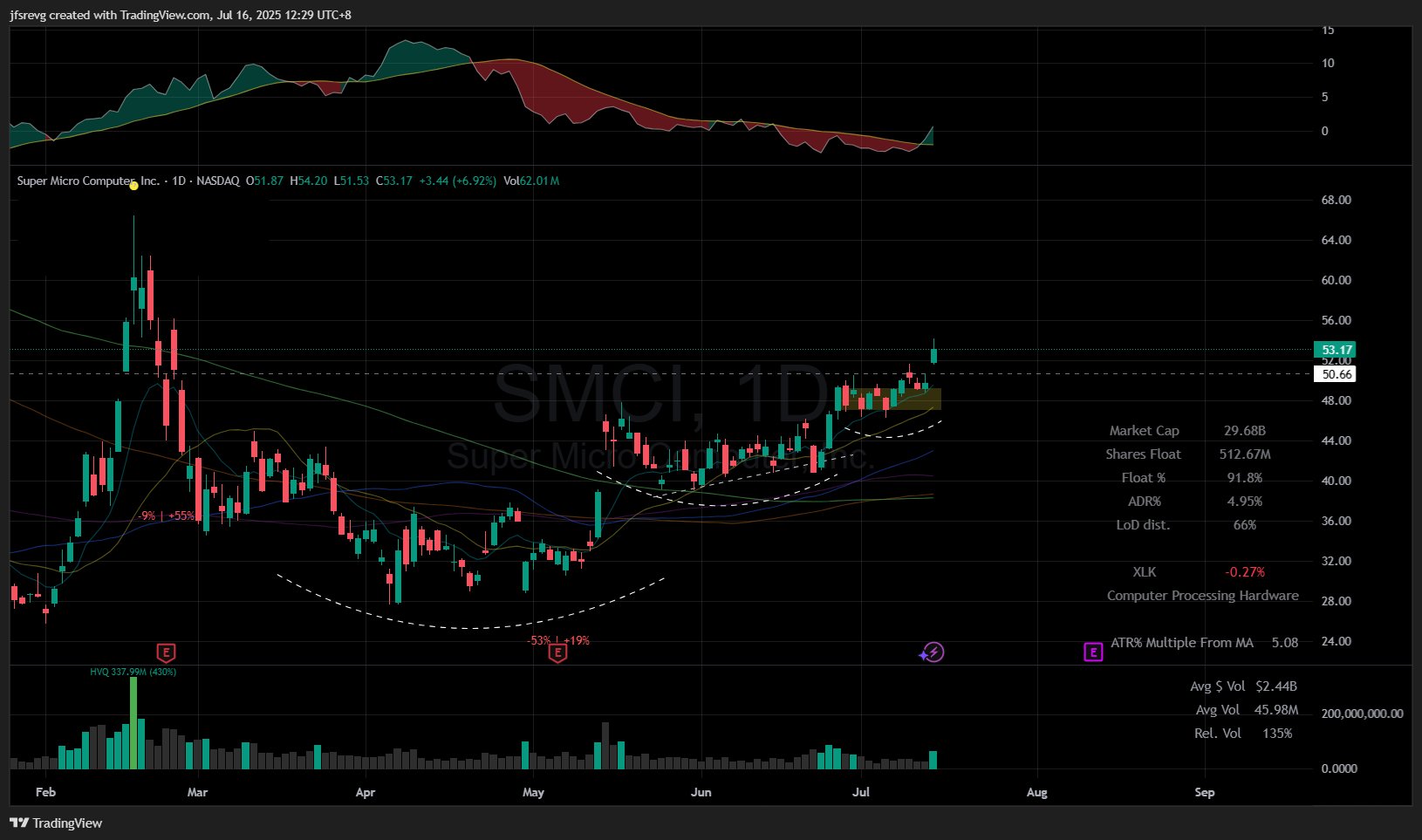Click the high value H54.20

tap(308, 181)
